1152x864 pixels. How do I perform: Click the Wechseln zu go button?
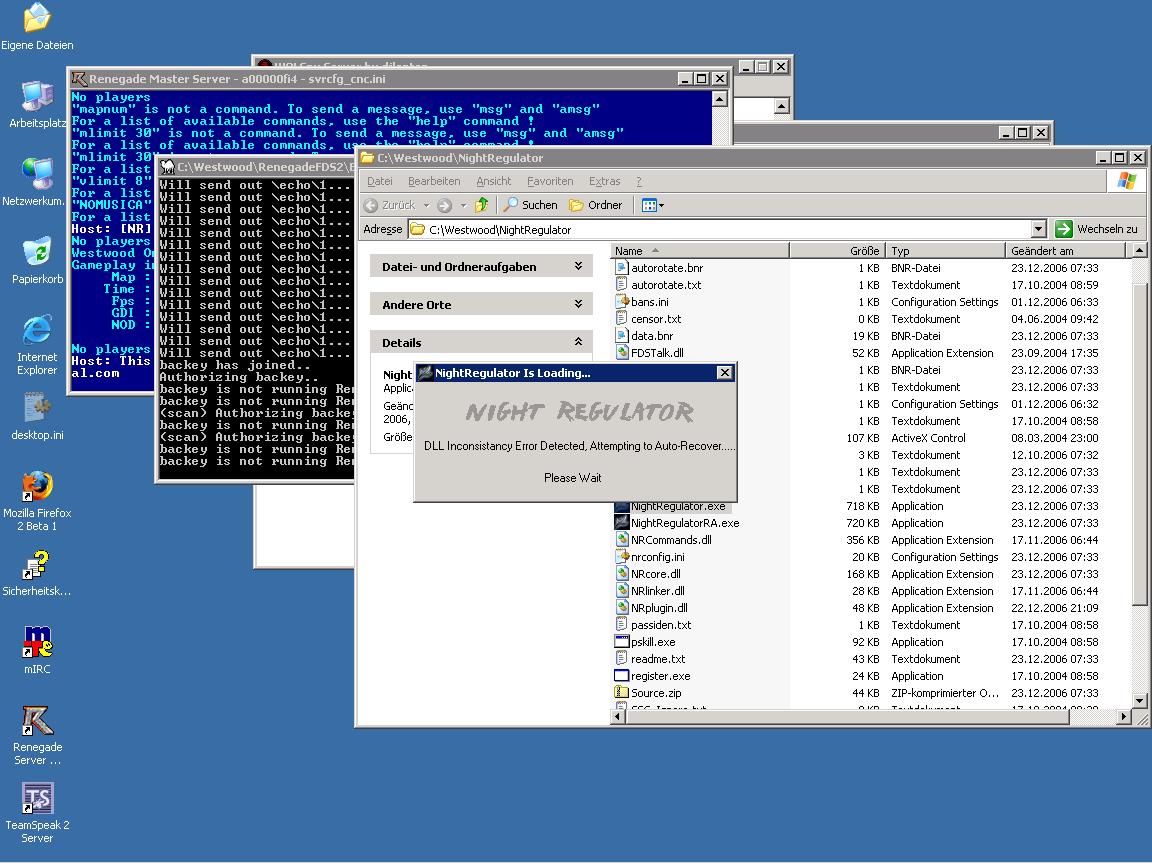[x=1097, y=229]
